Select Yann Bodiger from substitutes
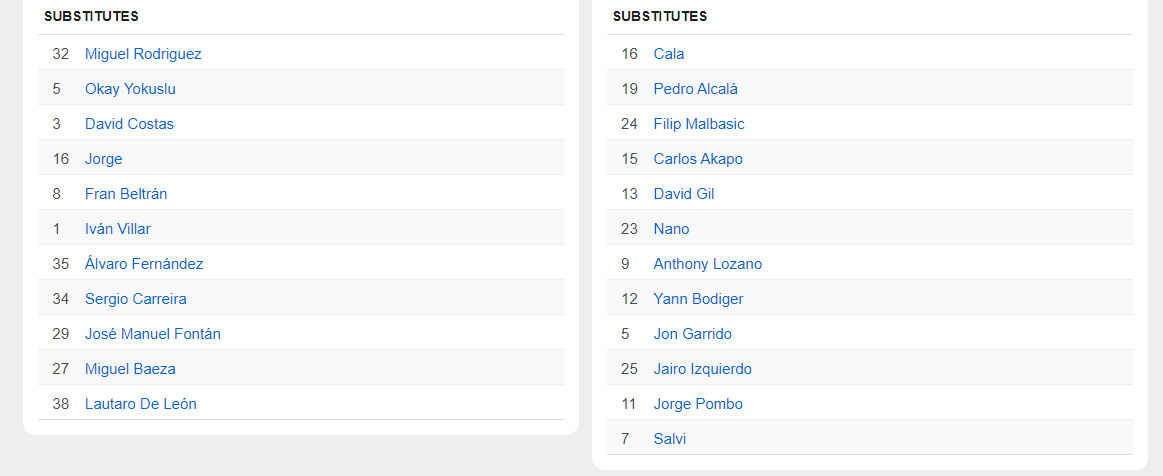Viewport: 1163px width, 476px height. (x=699, y=299)
